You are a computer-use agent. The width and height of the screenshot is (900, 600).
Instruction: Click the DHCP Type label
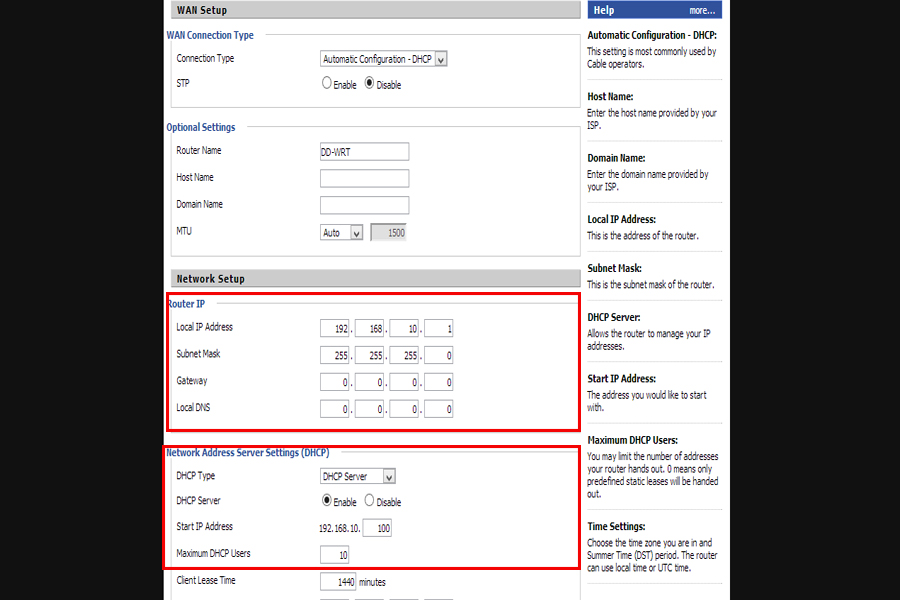click(x=196, y=475)
